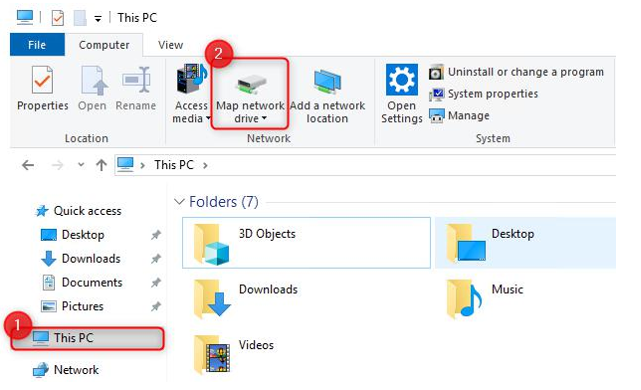The image size is (641, 390).
Task: Go up one level with Up arrow
Action: pos(101,165)
